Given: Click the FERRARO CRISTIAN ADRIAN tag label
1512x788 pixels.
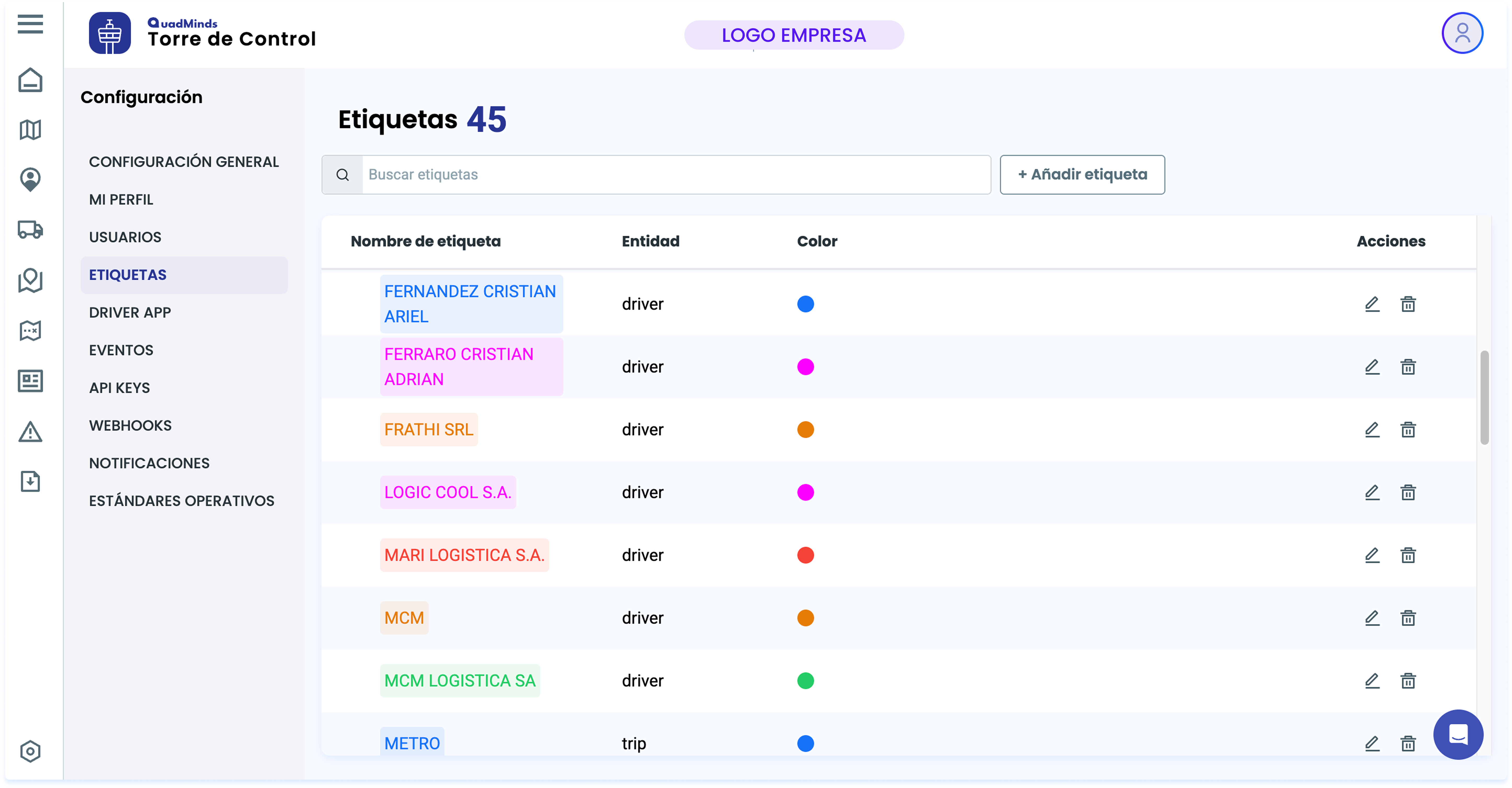Looking at the screenshot, I should (471, 367).
